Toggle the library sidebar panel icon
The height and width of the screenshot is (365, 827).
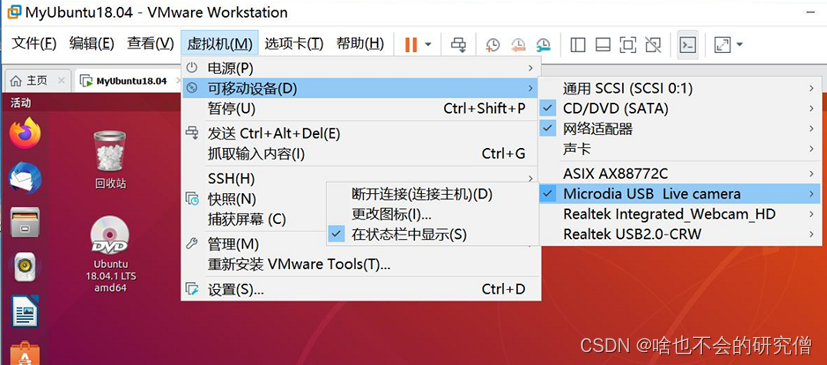578,45
